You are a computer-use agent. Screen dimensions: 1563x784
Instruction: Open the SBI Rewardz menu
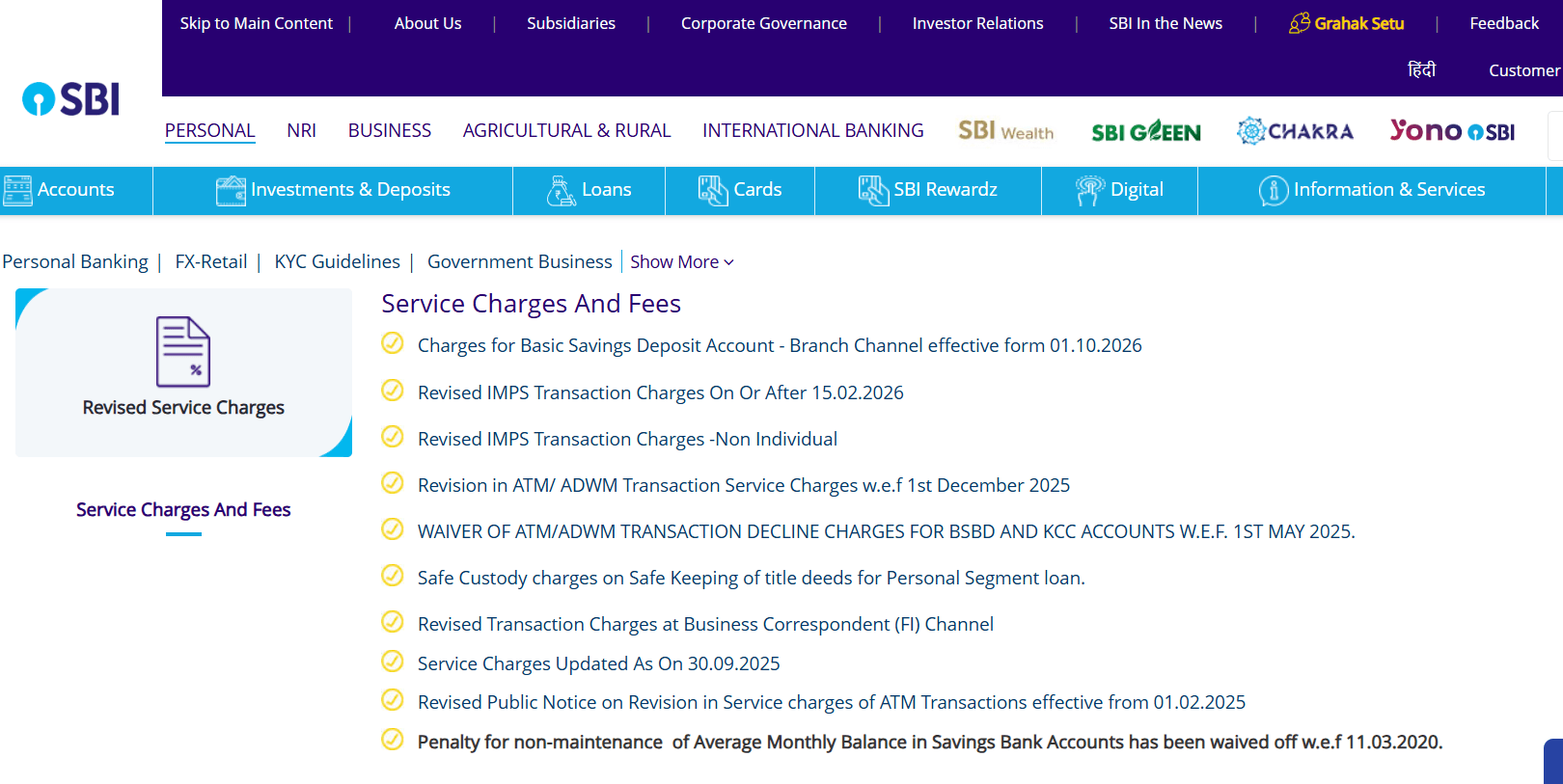tap(928, 190)
